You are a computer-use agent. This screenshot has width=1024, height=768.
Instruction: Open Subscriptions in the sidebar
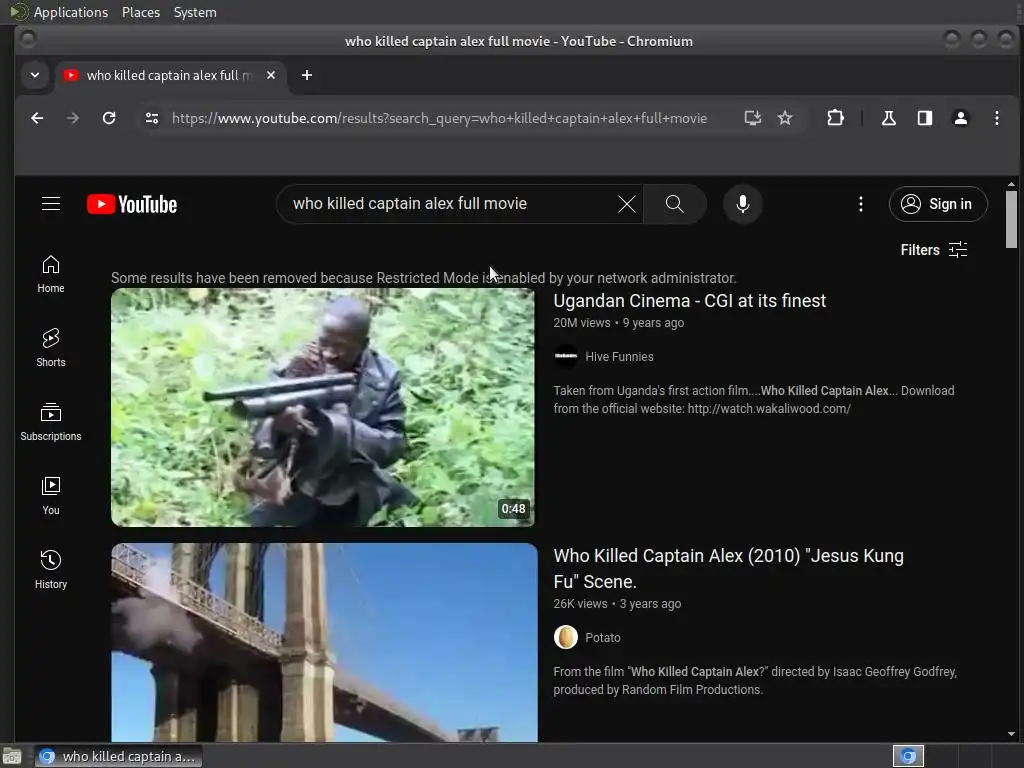click(51, 422)
